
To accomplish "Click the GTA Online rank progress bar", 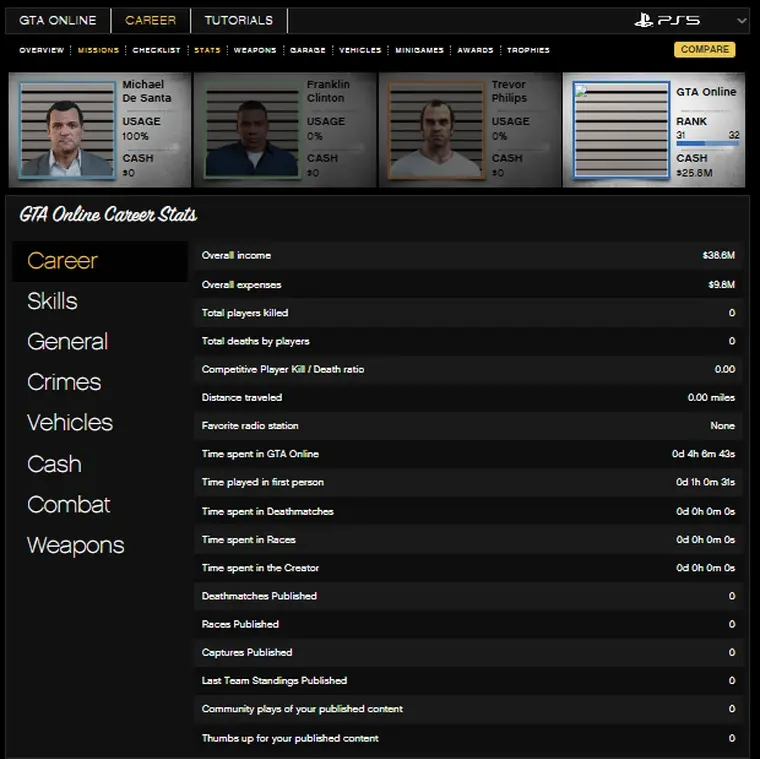I will coord(708,143).
